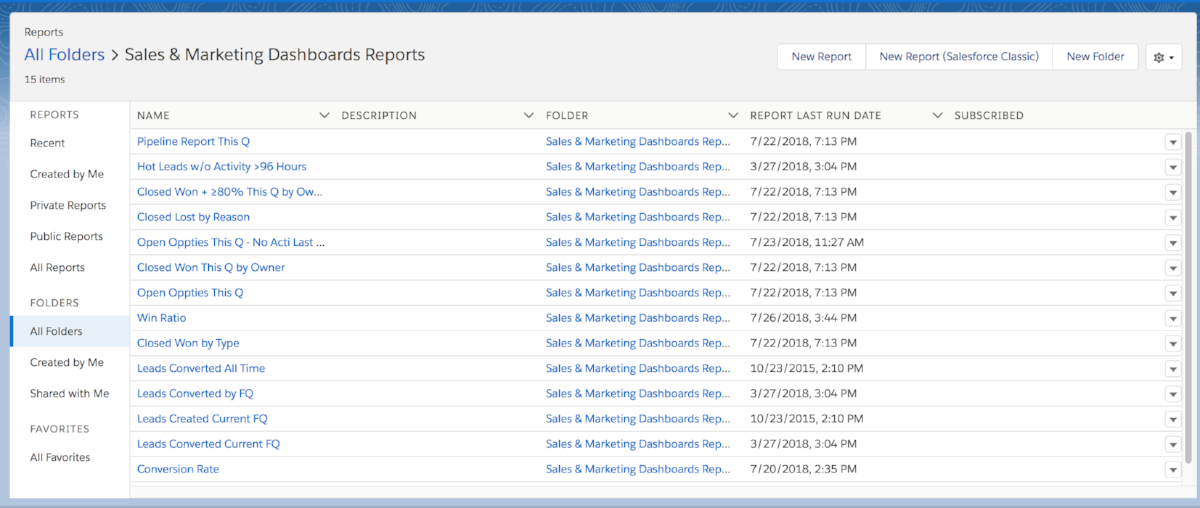Open Name column sort dropdown chevron

tap(324, 115)
